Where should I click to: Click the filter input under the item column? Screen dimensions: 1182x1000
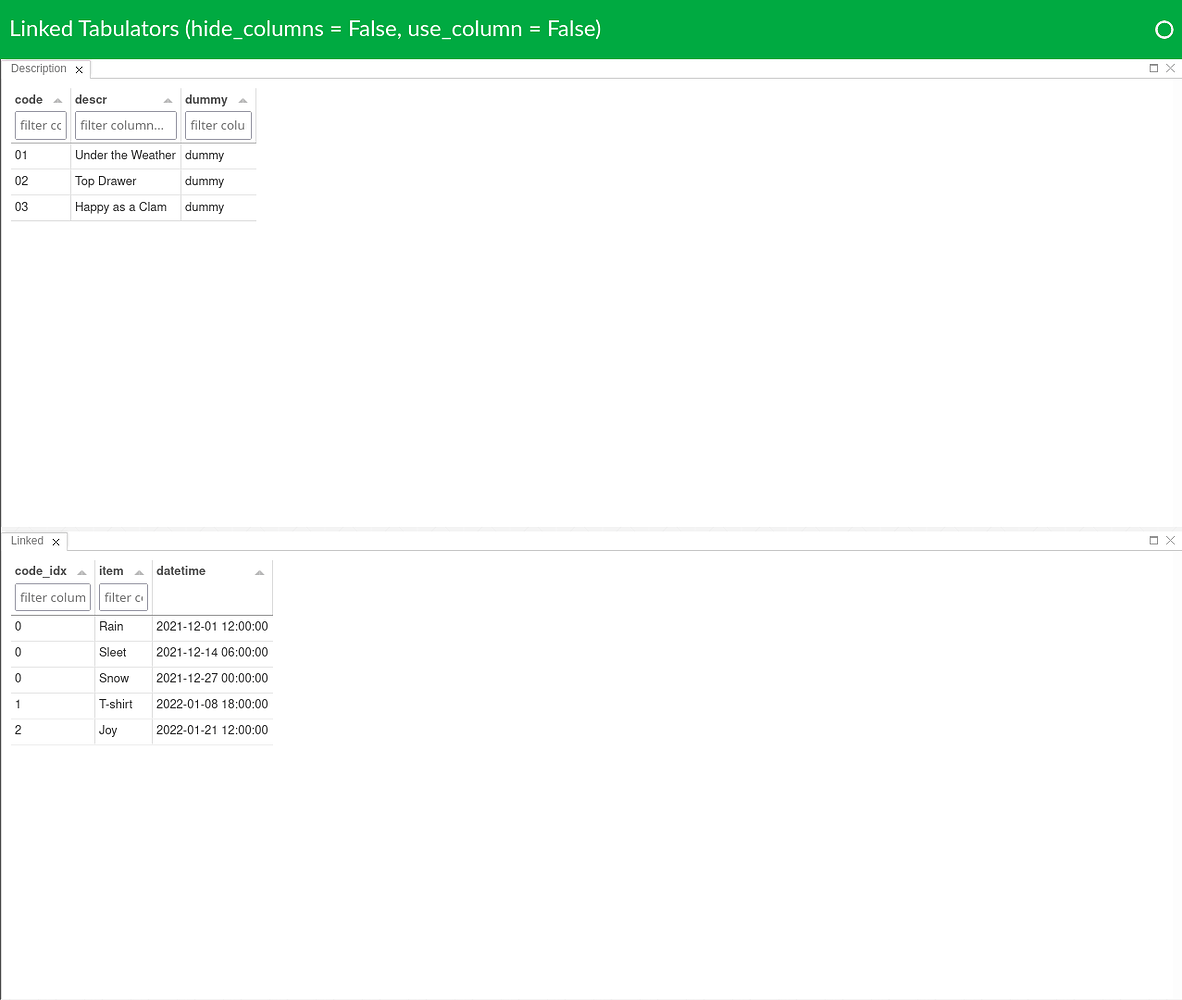point(123,597)
